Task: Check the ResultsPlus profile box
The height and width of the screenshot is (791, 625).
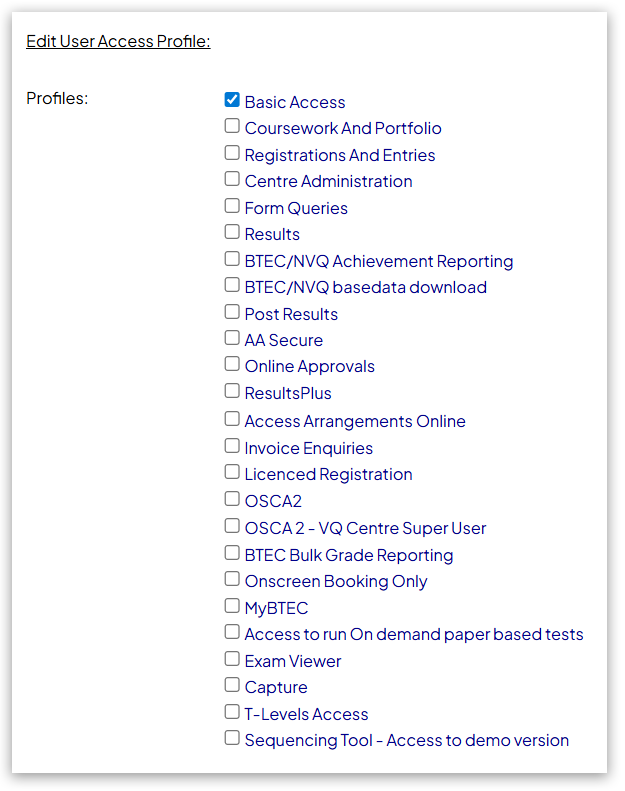Action: coord(232,391)
